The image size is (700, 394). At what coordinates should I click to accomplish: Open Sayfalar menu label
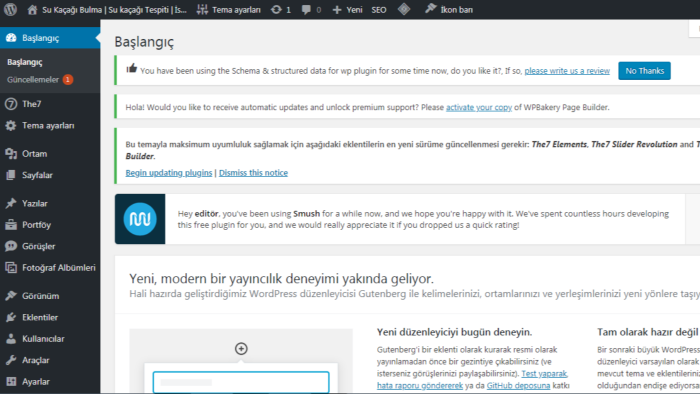(x=37, y=175)
